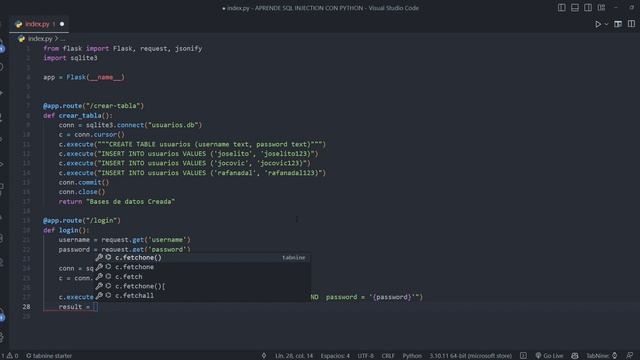Click the Lín. 28, col. 14 cursor position

294,356
